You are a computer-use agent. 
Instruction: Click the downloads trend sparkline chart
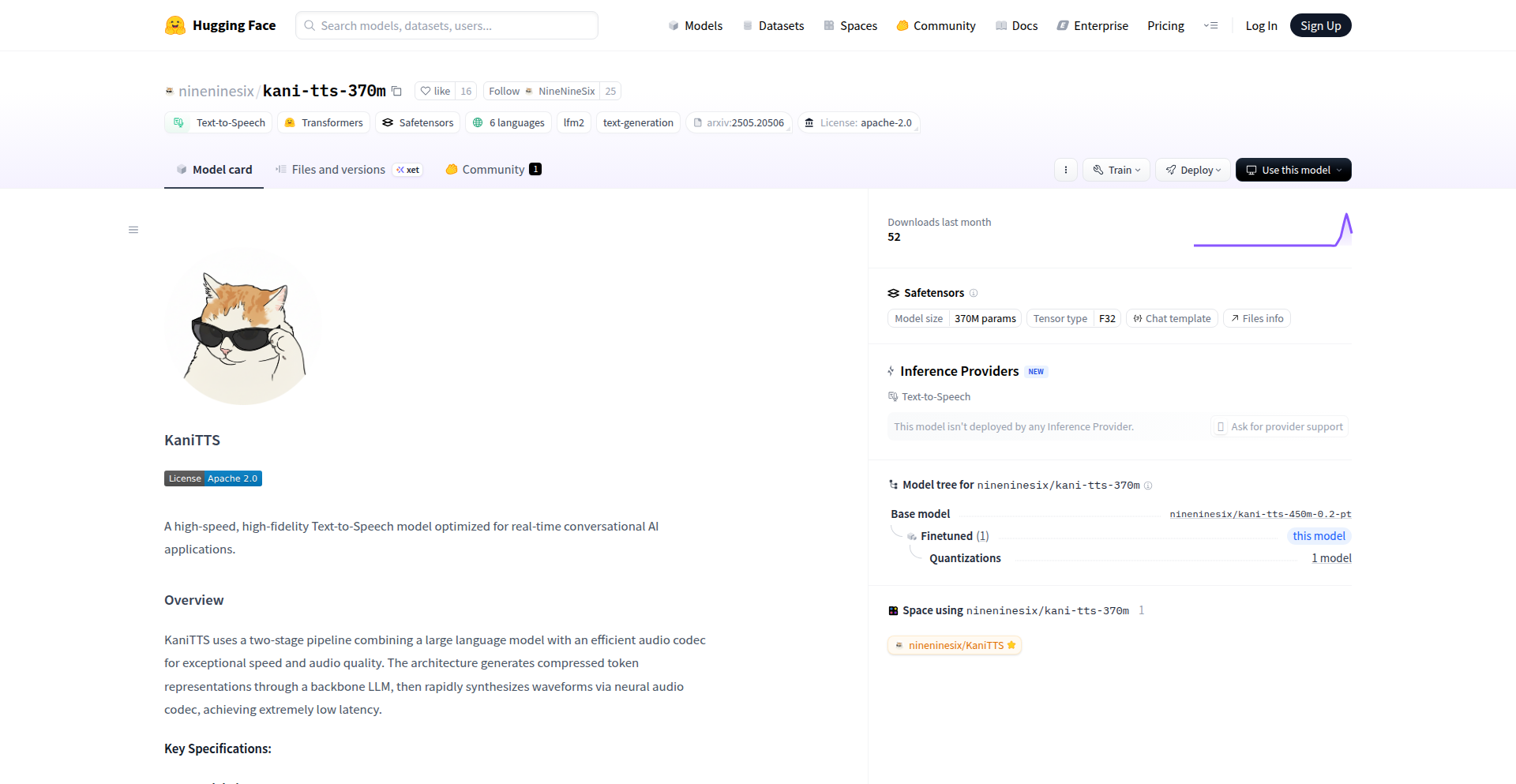coord(1273,230)
